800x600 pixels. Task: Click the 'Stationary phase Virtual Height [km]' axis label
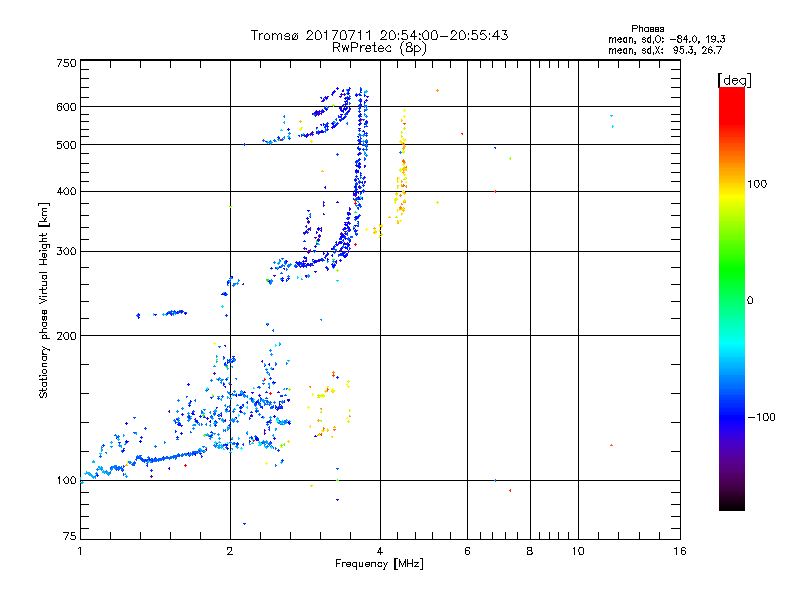44,301
